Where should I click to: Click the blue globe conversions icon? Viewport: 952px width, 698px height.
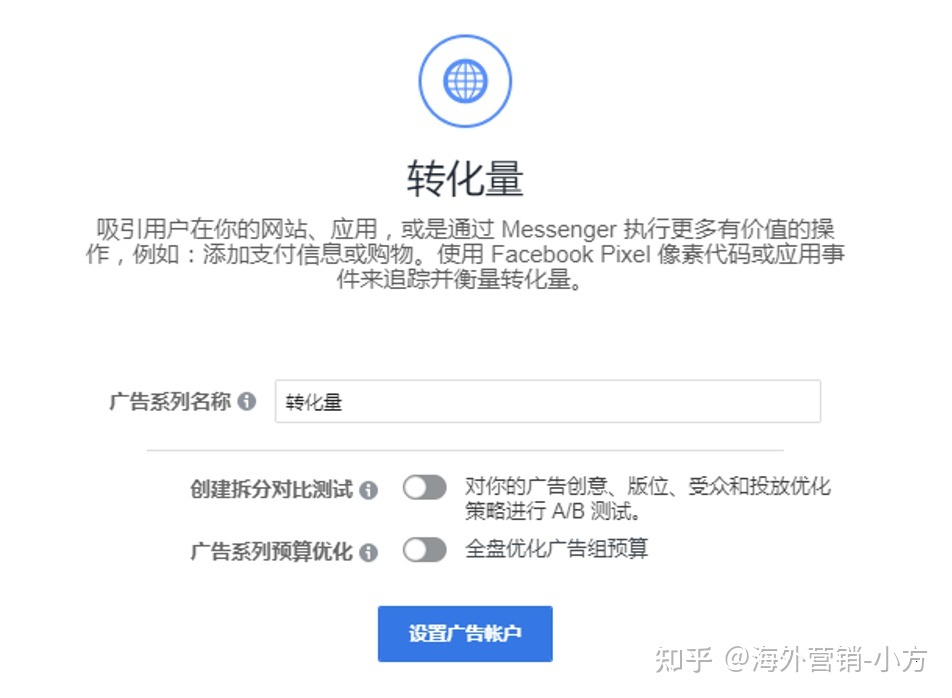(465, 81)
